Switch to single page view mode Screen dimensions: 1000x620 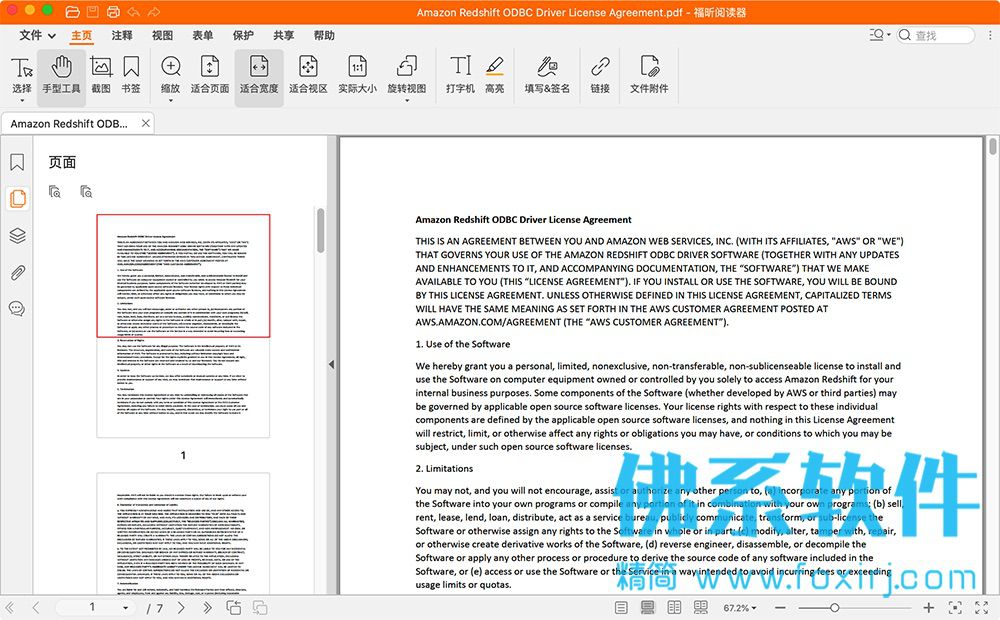click(x=621, y=608)
